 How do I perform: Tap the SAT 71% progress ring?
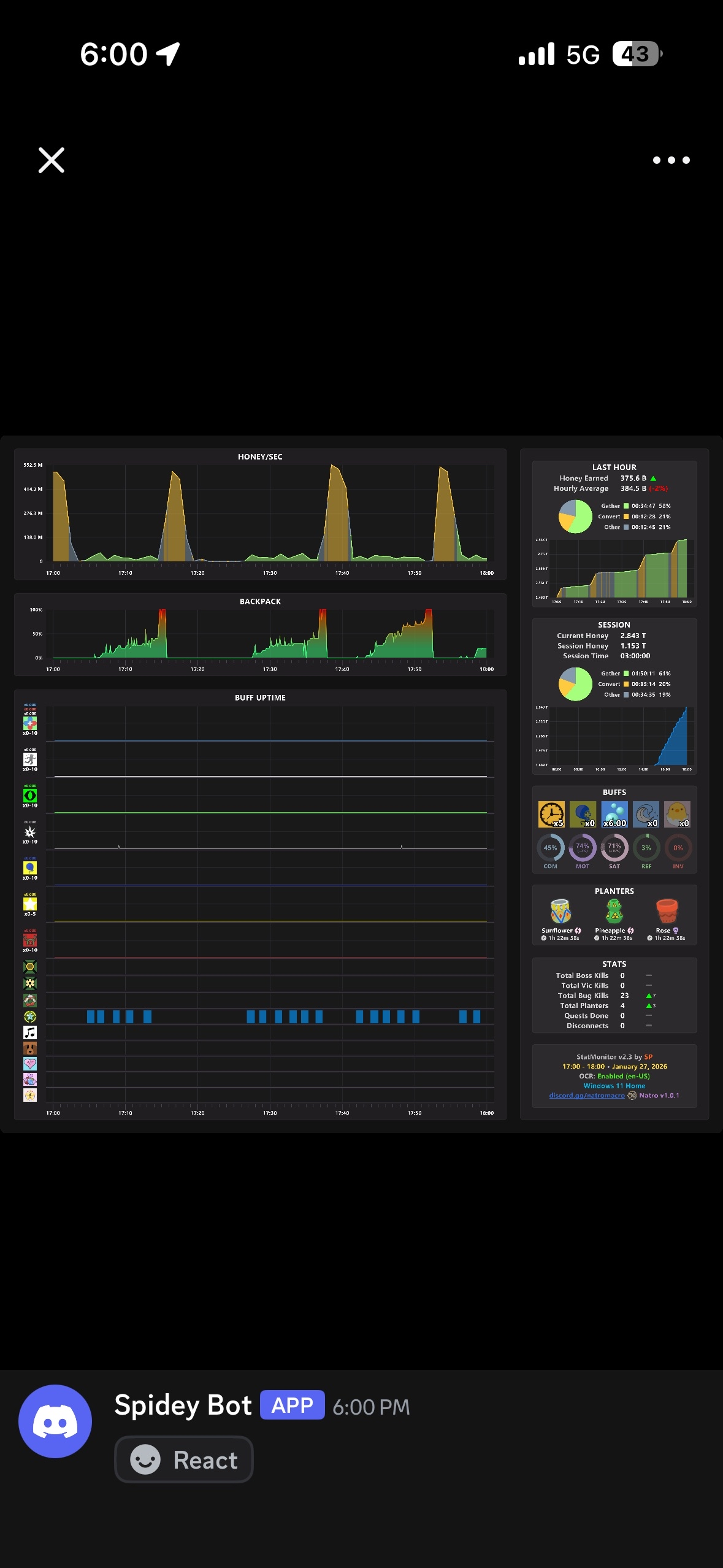pos(614,848)
